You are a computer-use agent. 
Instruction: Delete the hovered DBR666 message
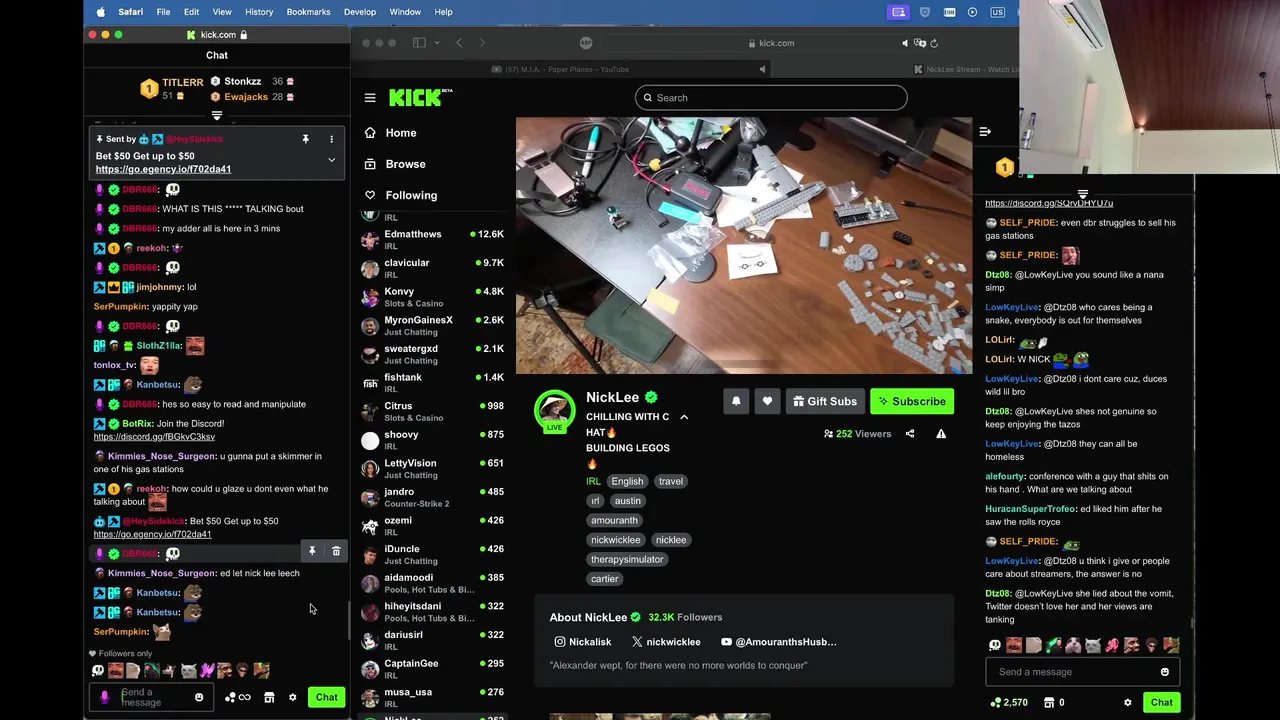(x=336, y=551)
